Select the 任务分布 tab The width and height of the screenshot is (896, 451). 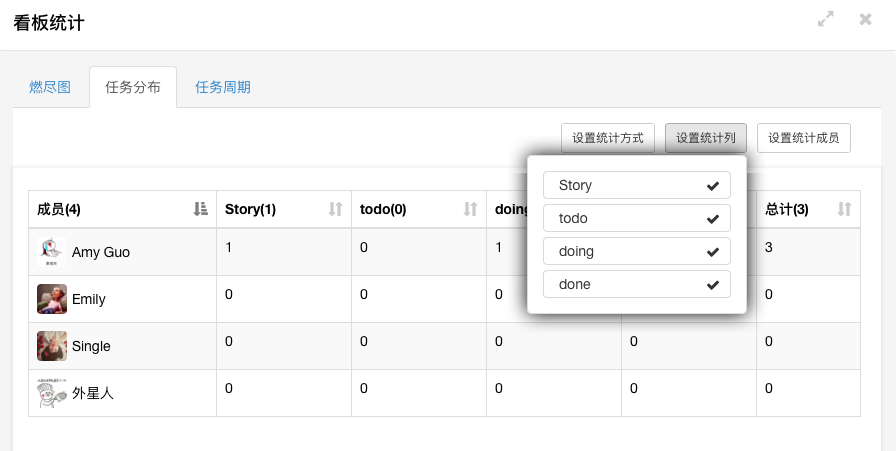pos(133,87)
